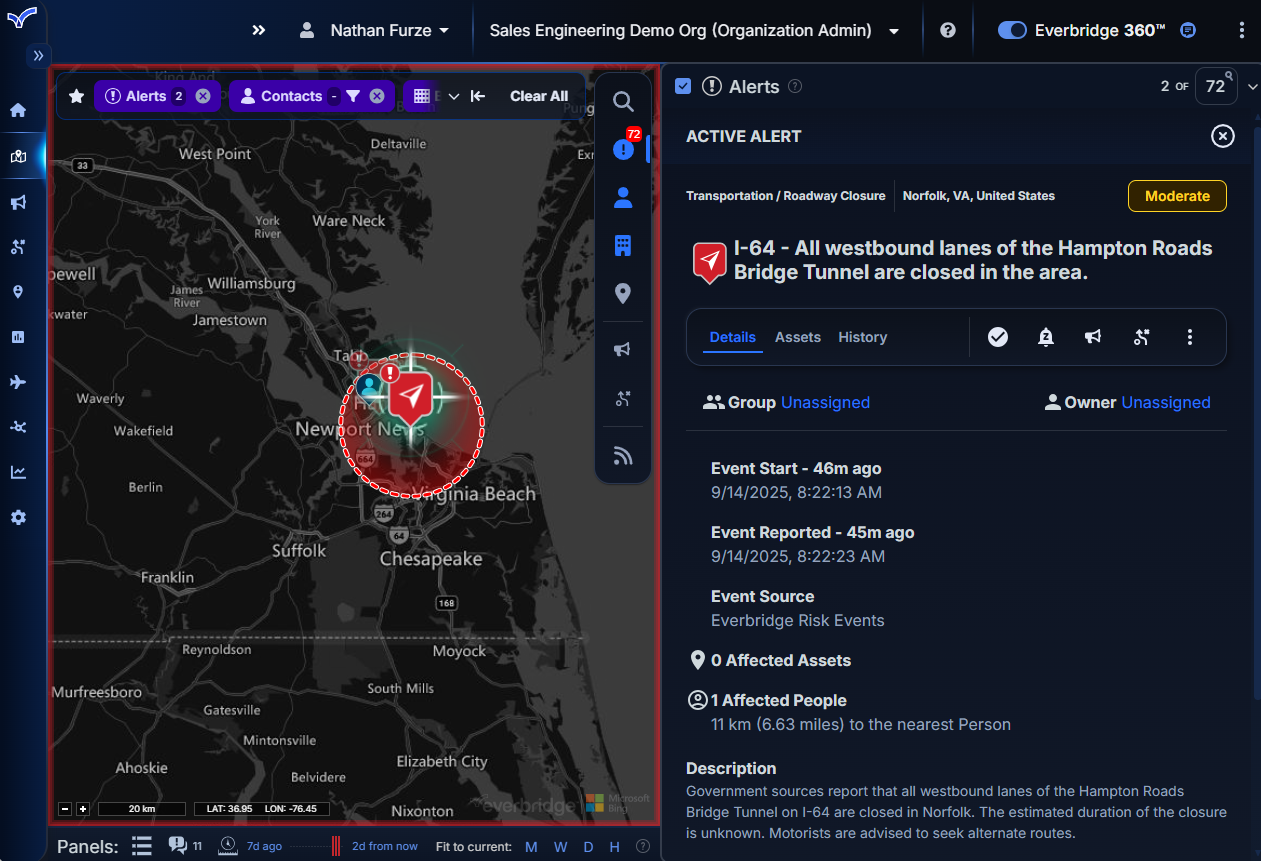1261x861 pixels.
Task: Open the History tab
Action: 862,337
